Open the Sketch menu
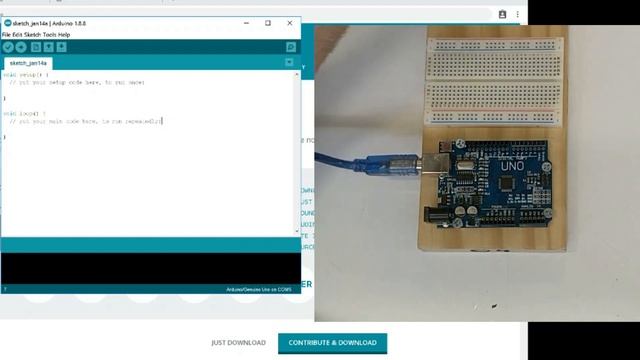Image resolution: width=640 pixels, height=360 pixels. coord(33,35)
